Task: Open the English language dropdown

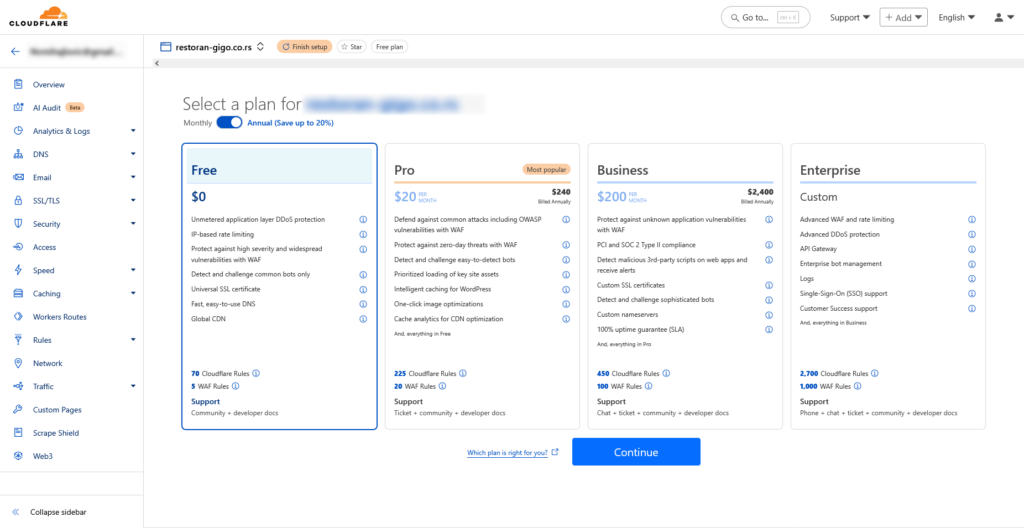Action: pyautogui.click(x=957, y=17)
